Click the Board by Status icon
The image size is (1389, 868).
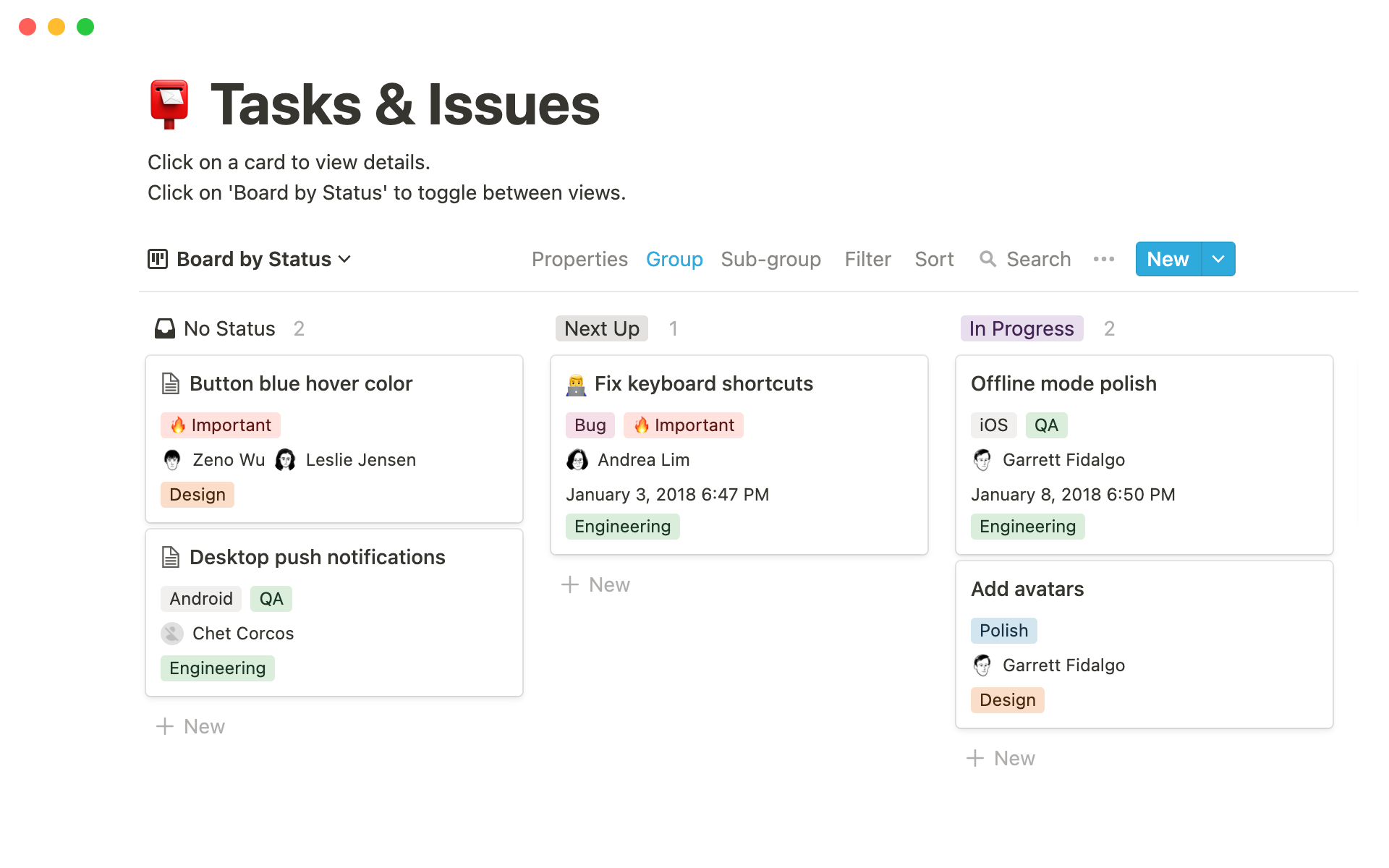click(x=158, y=258)
